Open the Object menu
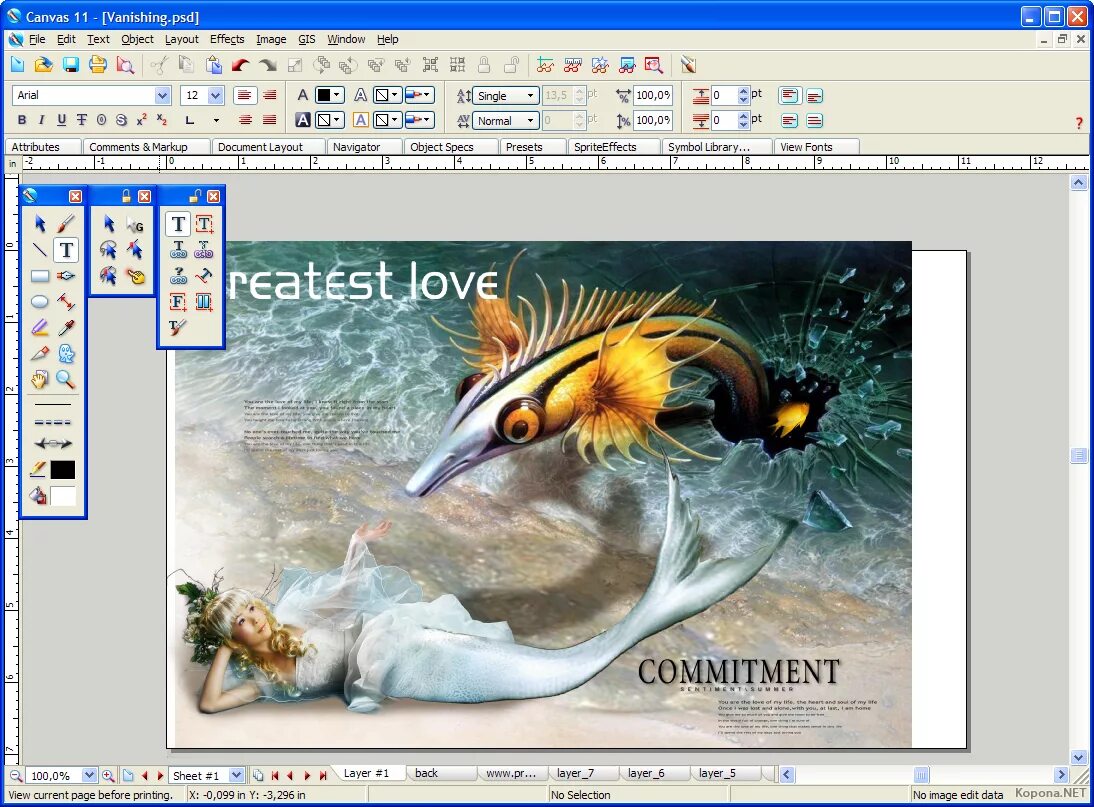 137,39
